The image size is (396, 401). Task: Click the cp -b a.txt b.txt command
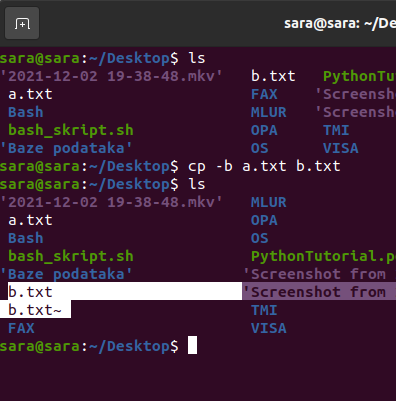pos(264,166)
